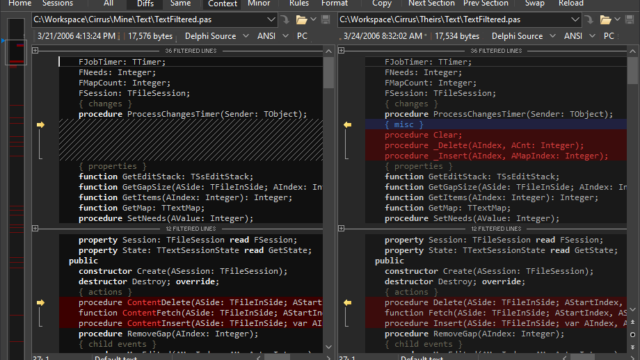Select the procedure Clear; line
This screenshot has height=360, width=640.
(x=496, y=135)
